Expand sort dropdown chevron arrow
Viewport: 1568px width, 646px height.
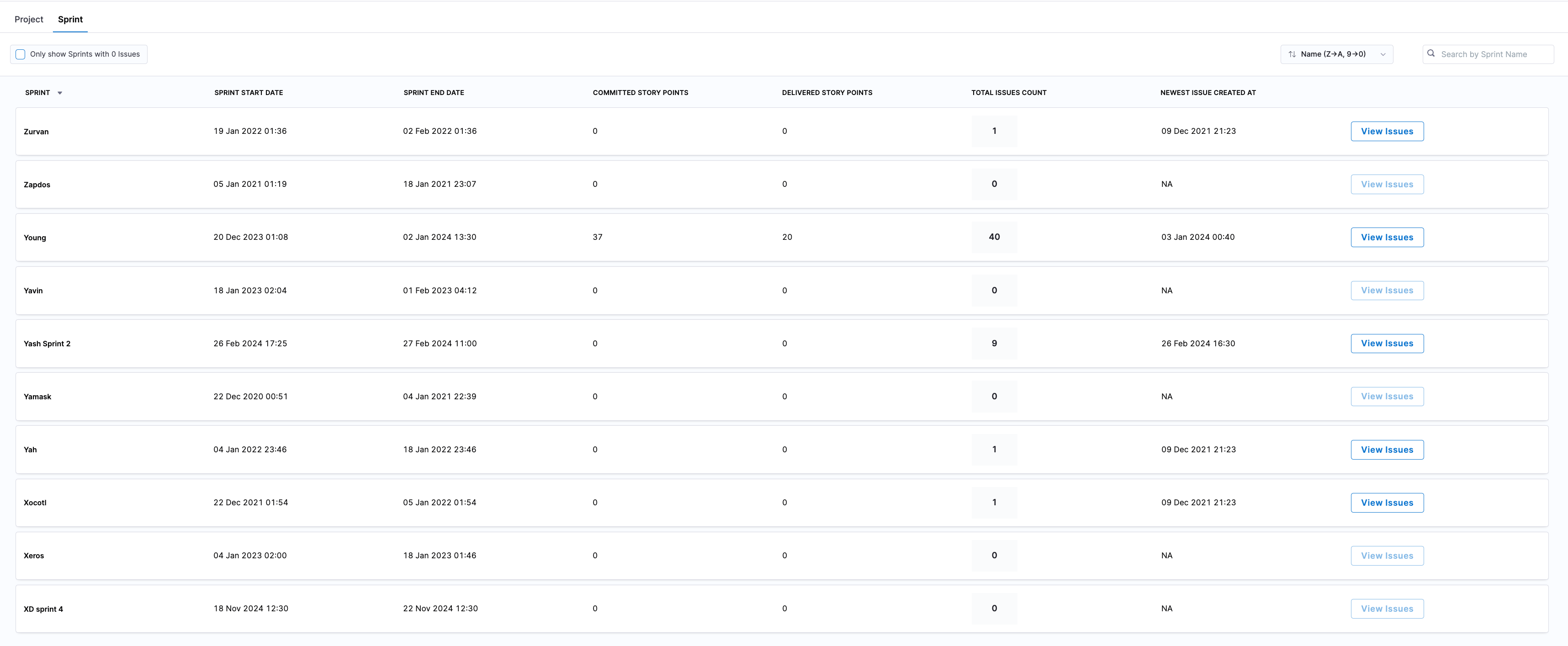coord(1383,54)
